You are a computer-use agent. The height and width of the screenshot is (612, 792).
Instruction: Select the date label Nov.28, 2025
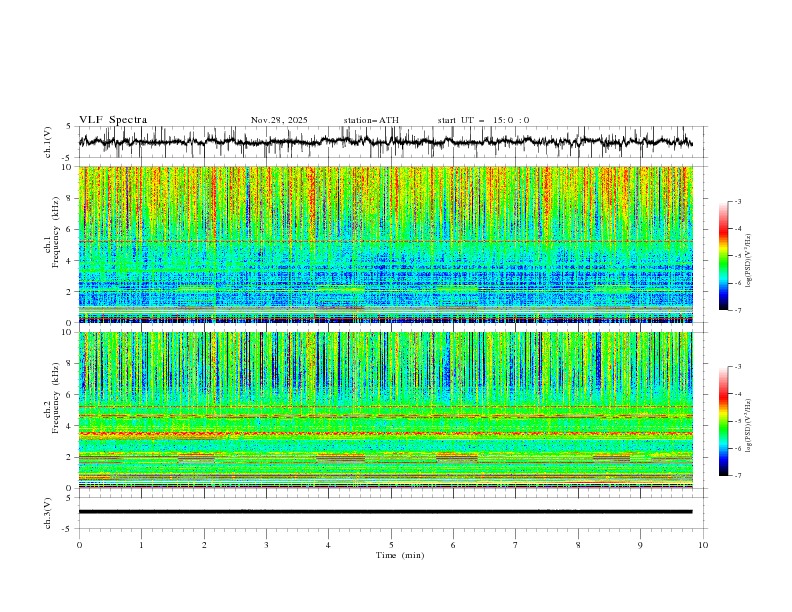pos(279,120)
